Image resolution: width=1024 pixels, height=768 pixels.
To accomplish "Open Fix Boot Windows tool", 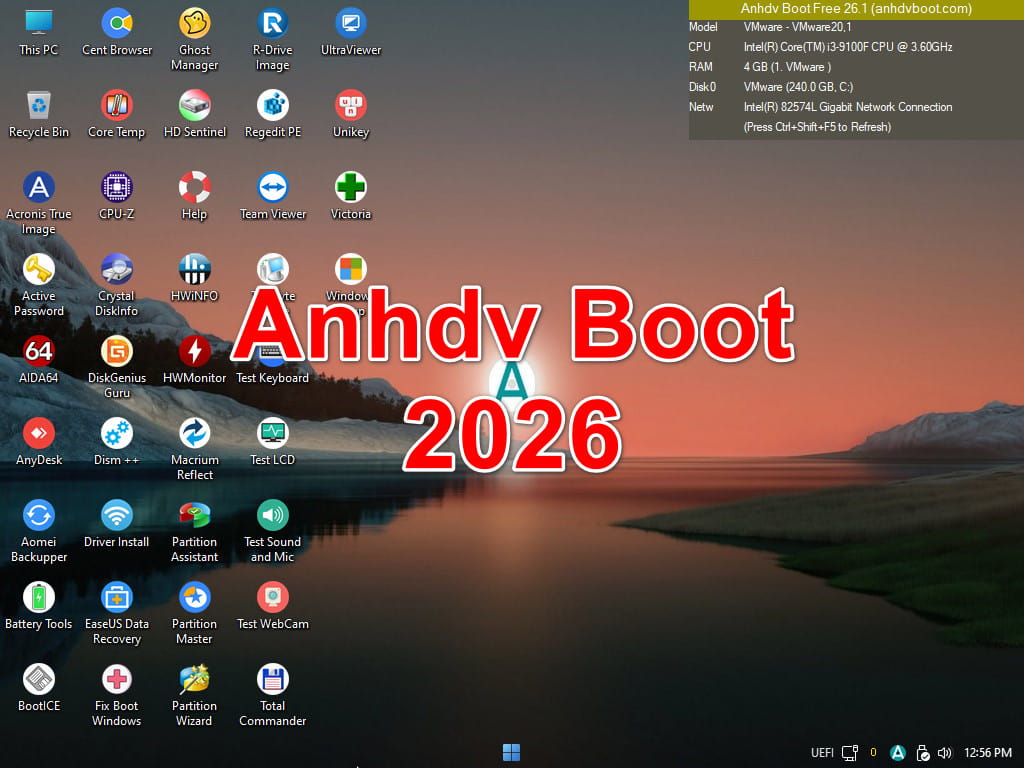I will pyautogui.click(x=117, y=695).
